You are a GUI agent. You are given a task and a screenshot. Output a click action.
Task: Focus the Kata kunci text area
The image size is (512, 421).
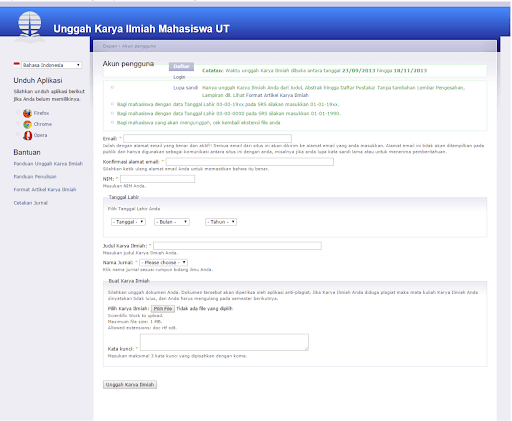coord(224,342)
